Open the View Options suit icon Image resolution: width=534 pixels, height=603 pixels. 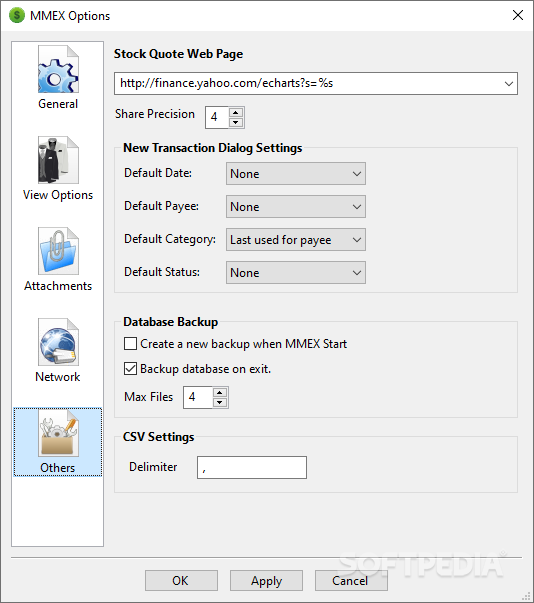(58, 160)
